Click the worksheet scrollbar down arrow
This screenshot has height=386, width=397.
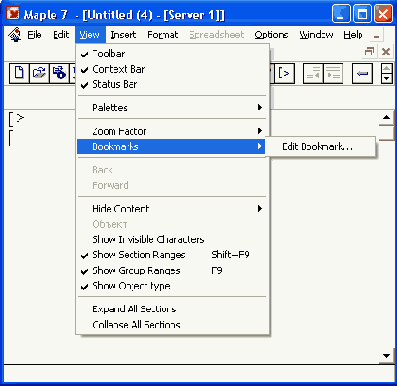(x=387, y=356)
